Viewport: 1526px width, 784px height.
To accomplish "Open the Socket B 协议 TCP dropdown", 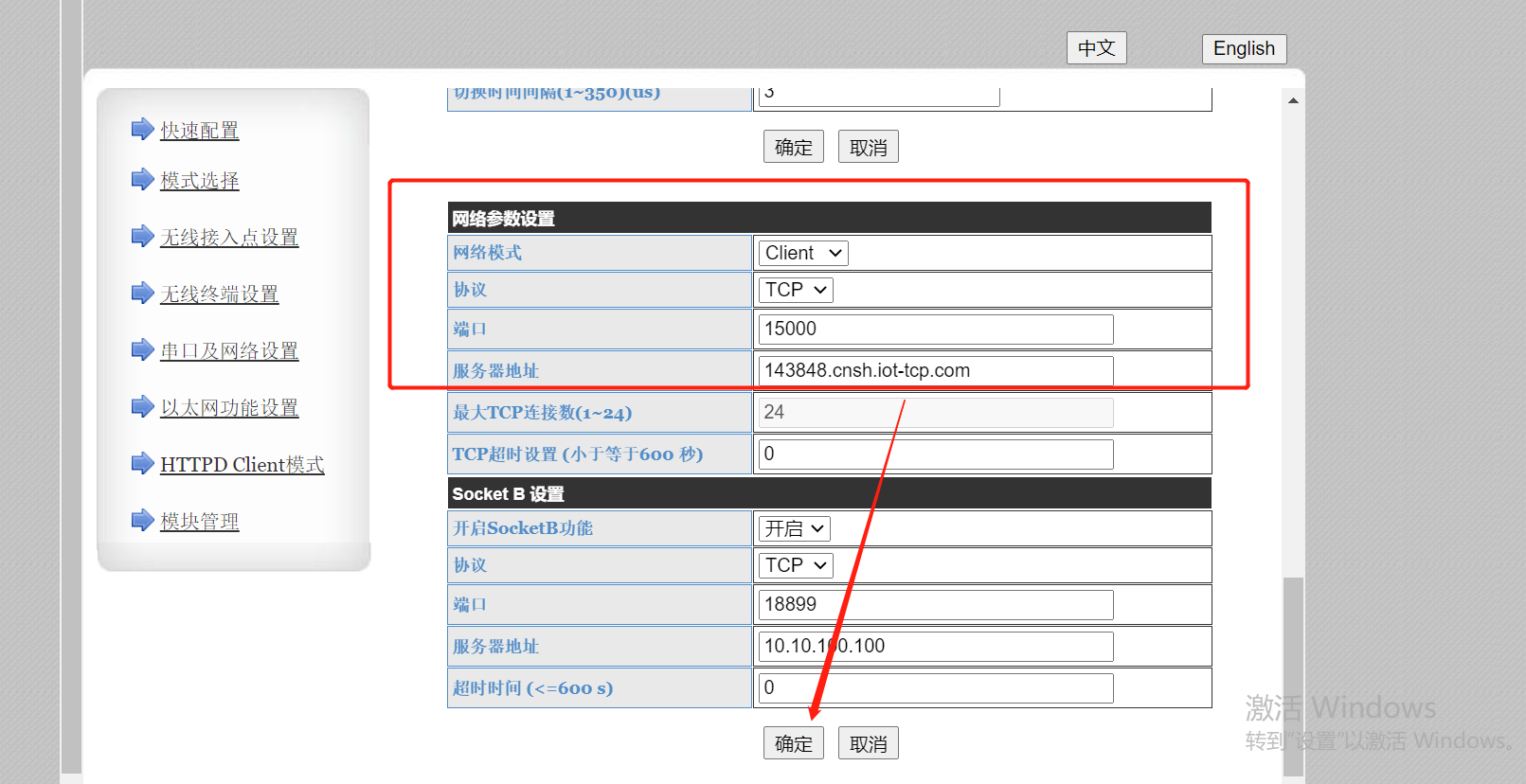I will pyautogui.click(x=795, y=565).
